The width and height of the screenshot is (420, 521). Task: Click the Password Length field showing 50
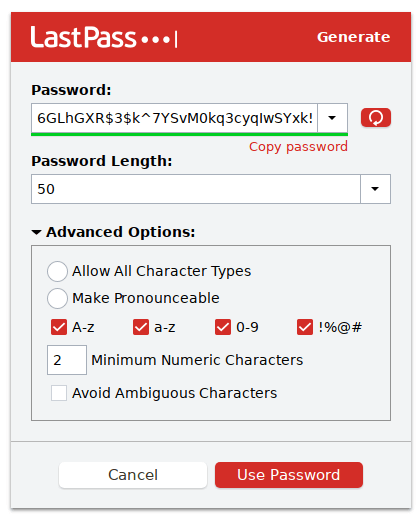pos(196,189)
